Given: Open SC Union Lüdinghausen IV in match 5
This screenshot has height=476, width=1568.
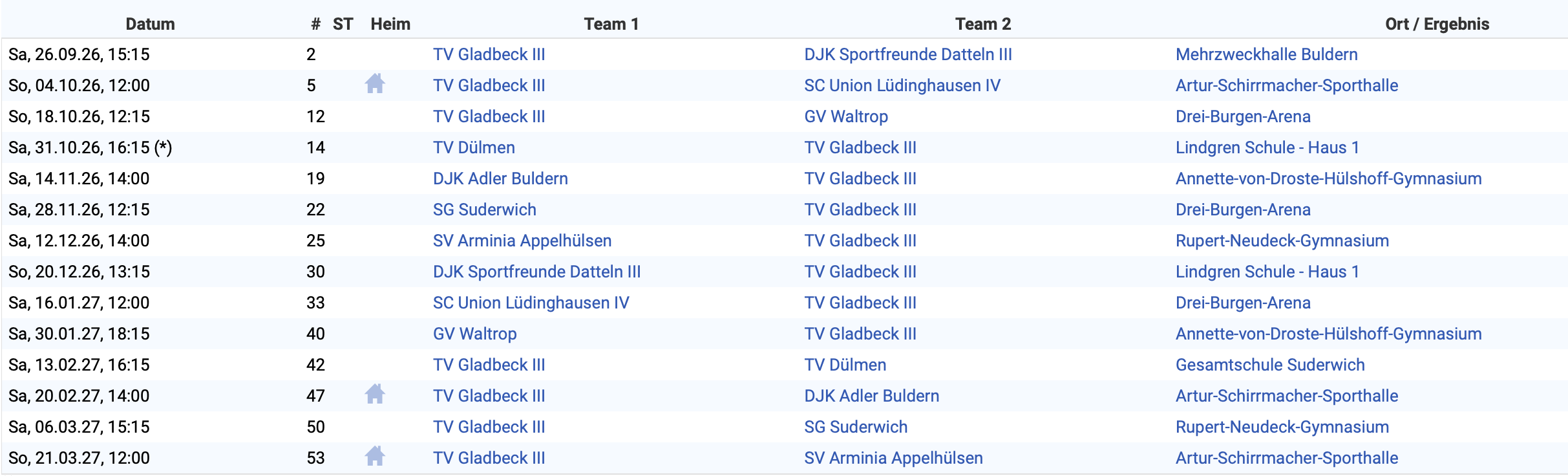Looking at the screenshot, I should click(902, 85).
